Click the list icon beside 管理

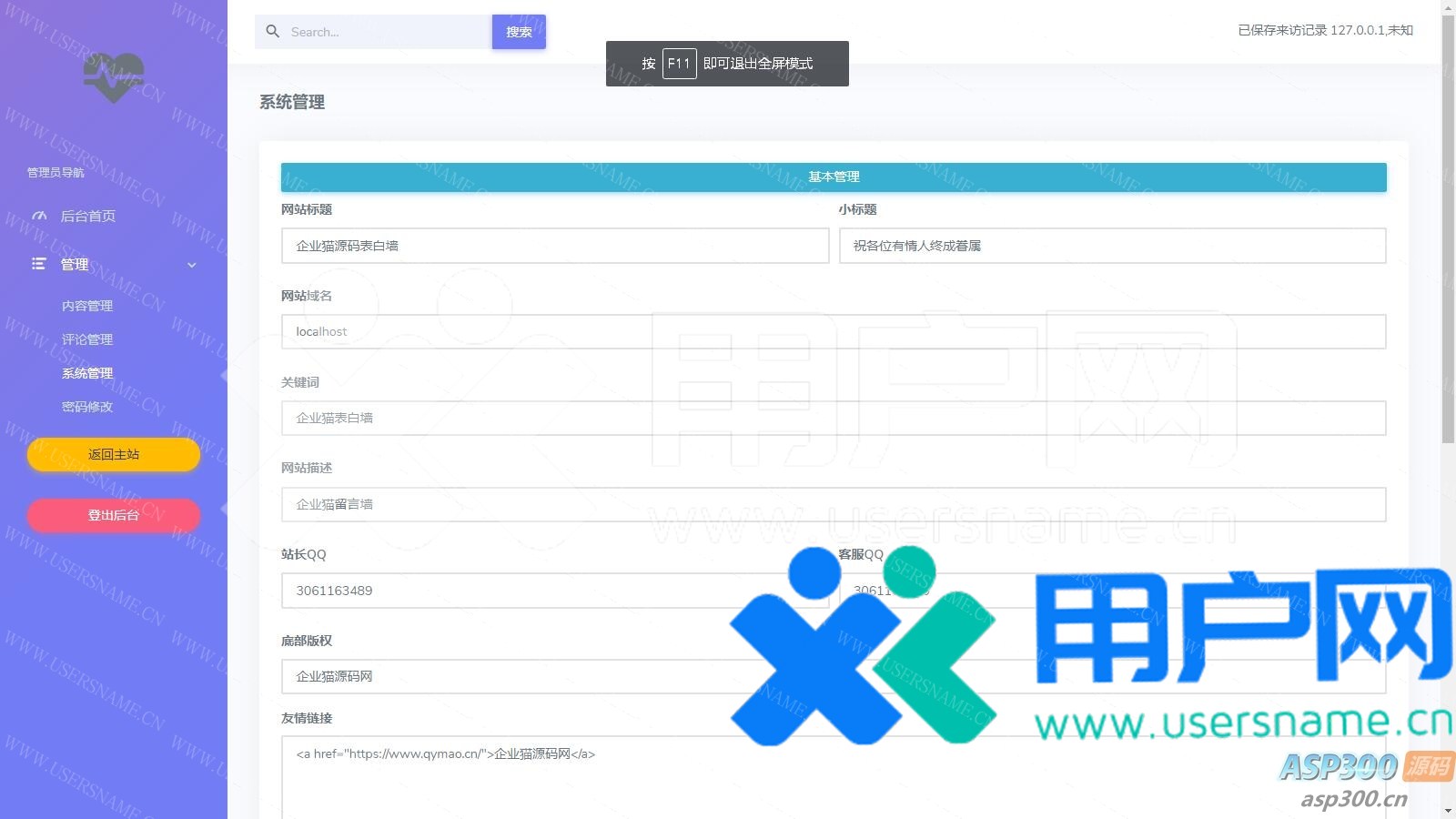39,264
